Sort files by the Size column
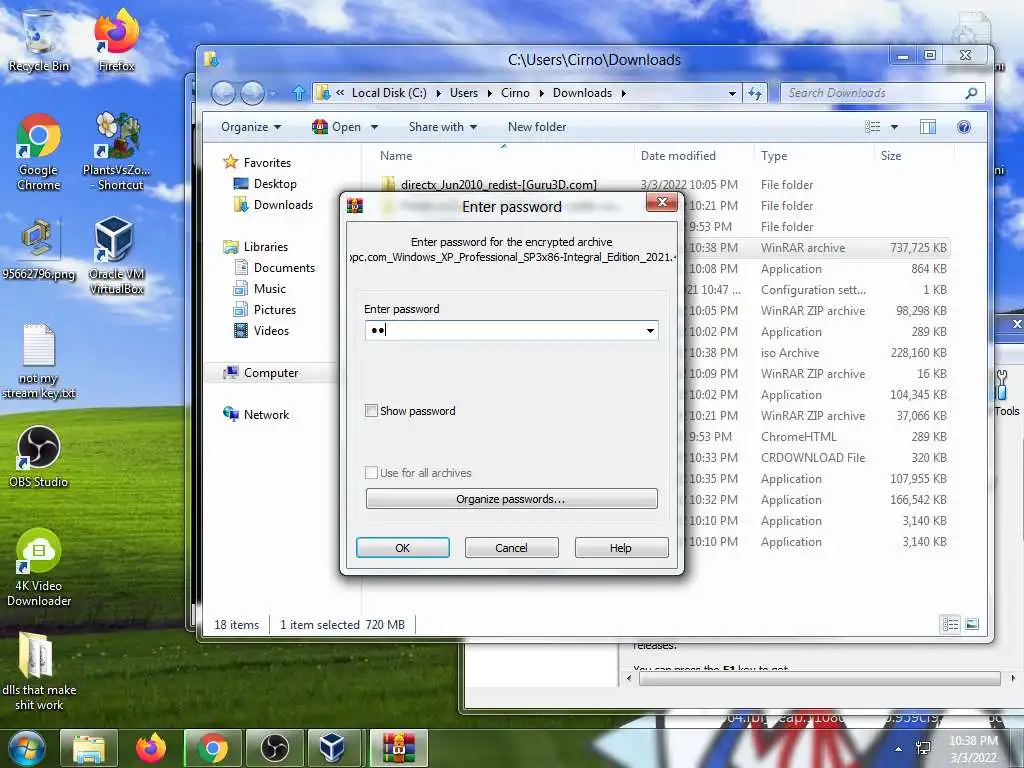The height and width of the screenshot is (768, 1024). [891, 156]
